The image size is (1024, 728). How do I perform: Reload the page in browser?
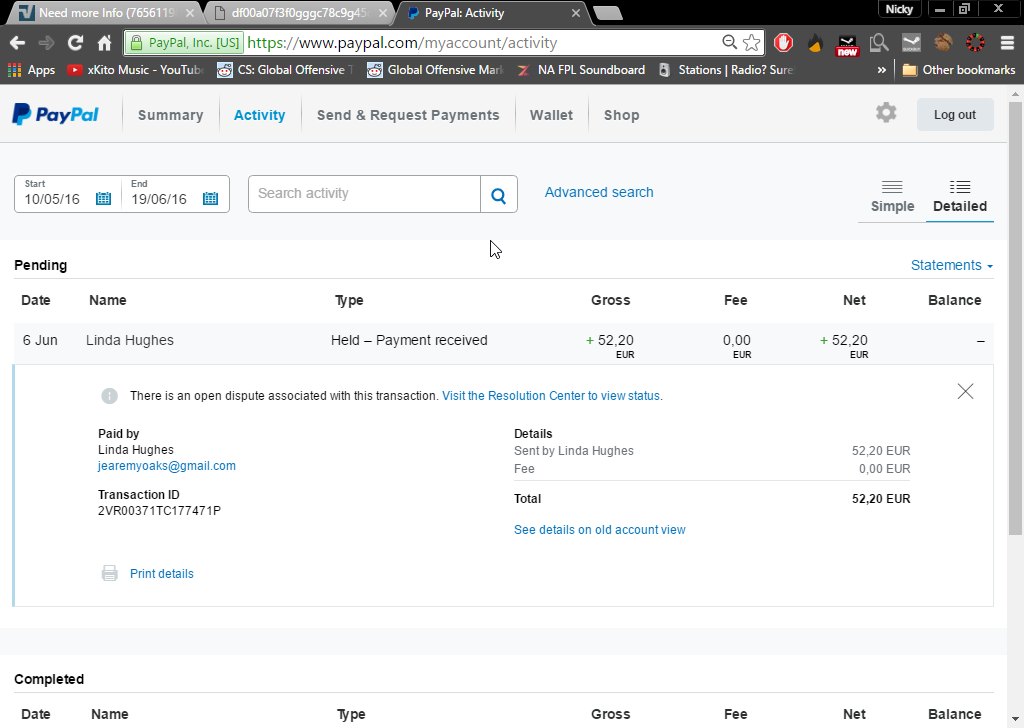(75, 43)
